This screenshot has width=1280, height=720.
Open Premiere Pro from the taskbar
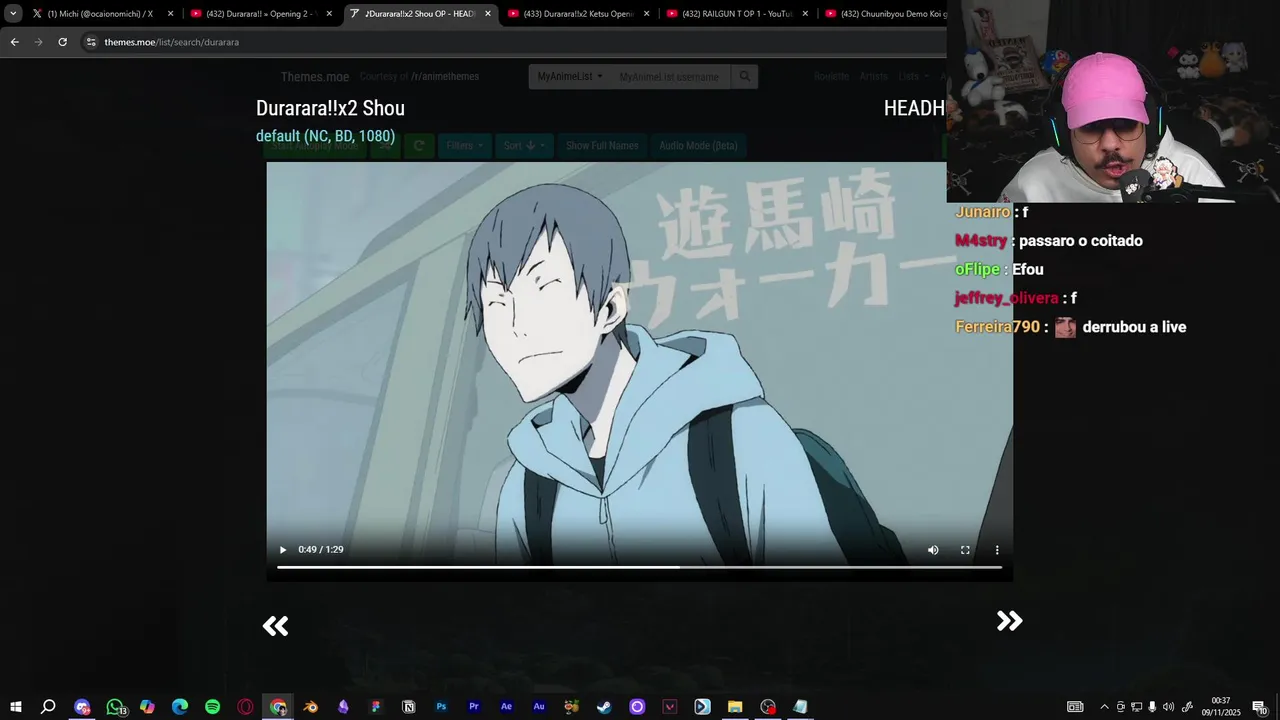(x=474, y=707)
